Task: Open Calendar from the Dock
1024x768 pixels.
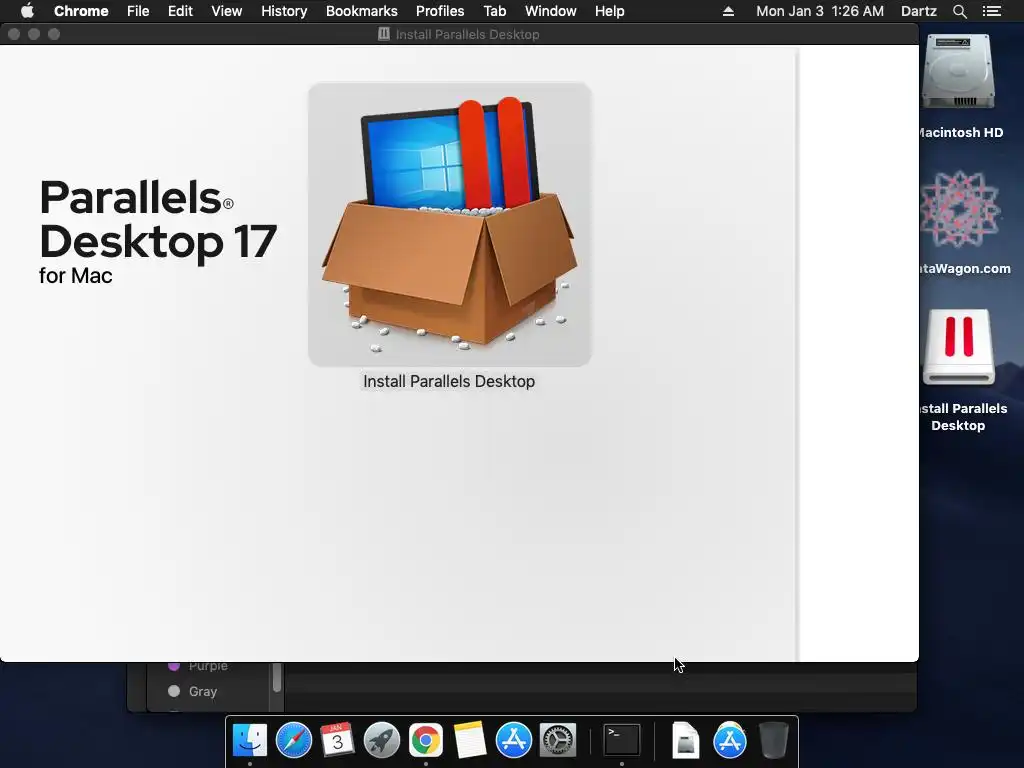Action: 338,741
